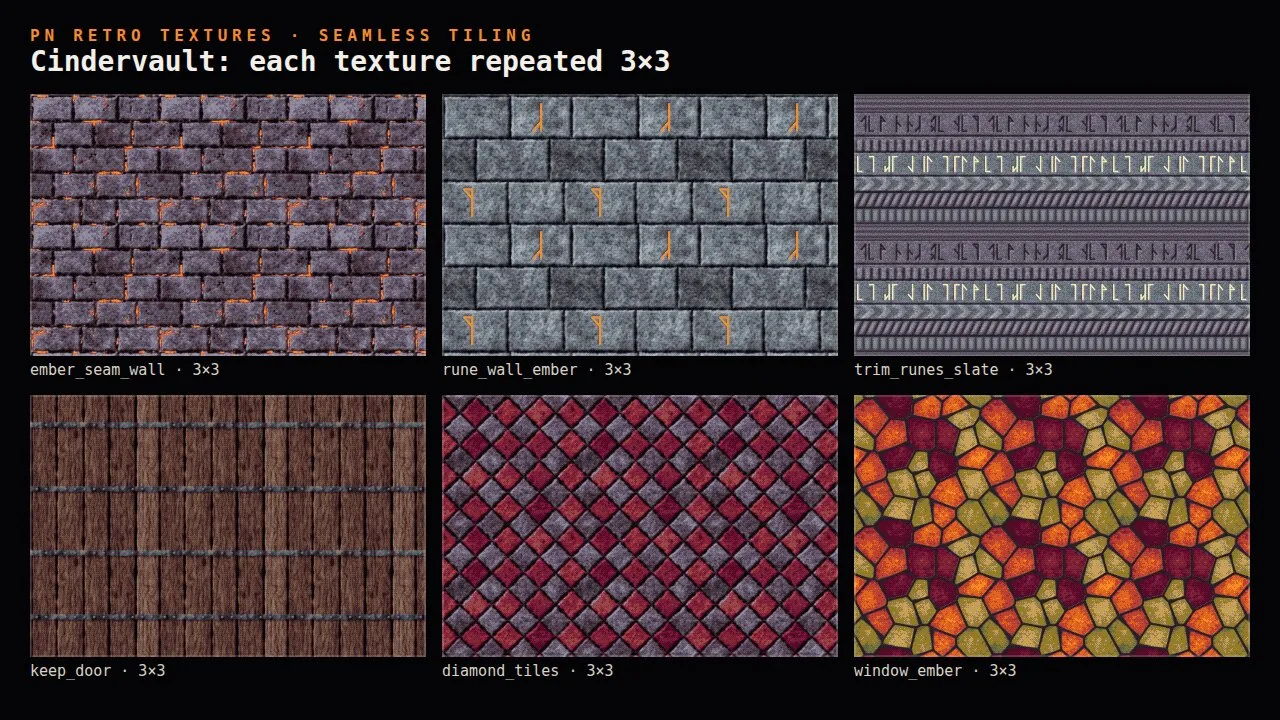Click the 'diamond_tiles · 3×3' caption

tap(528, 671)
